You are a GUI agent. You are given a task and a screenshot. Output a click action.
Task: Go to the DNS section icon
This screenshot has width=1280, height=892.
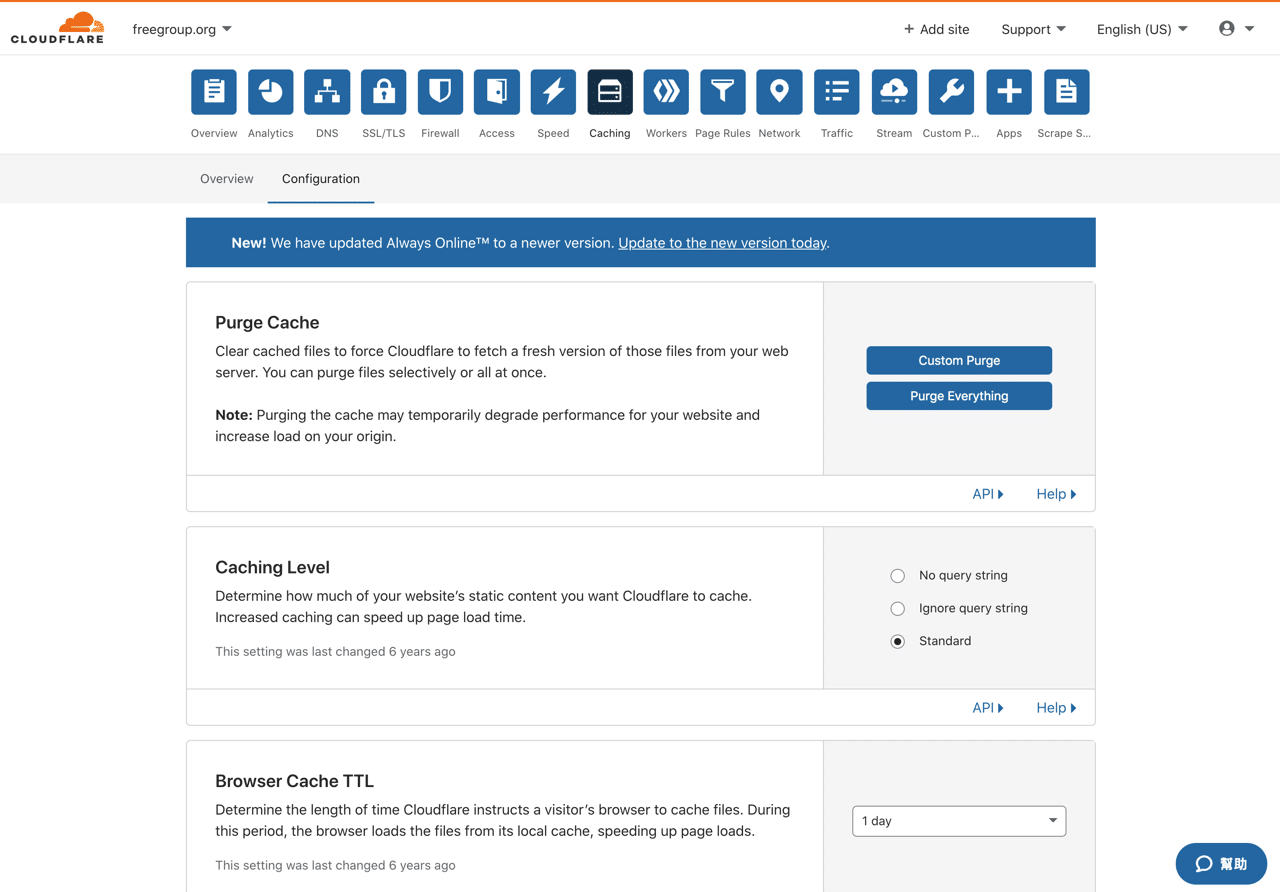pos(327,92)
